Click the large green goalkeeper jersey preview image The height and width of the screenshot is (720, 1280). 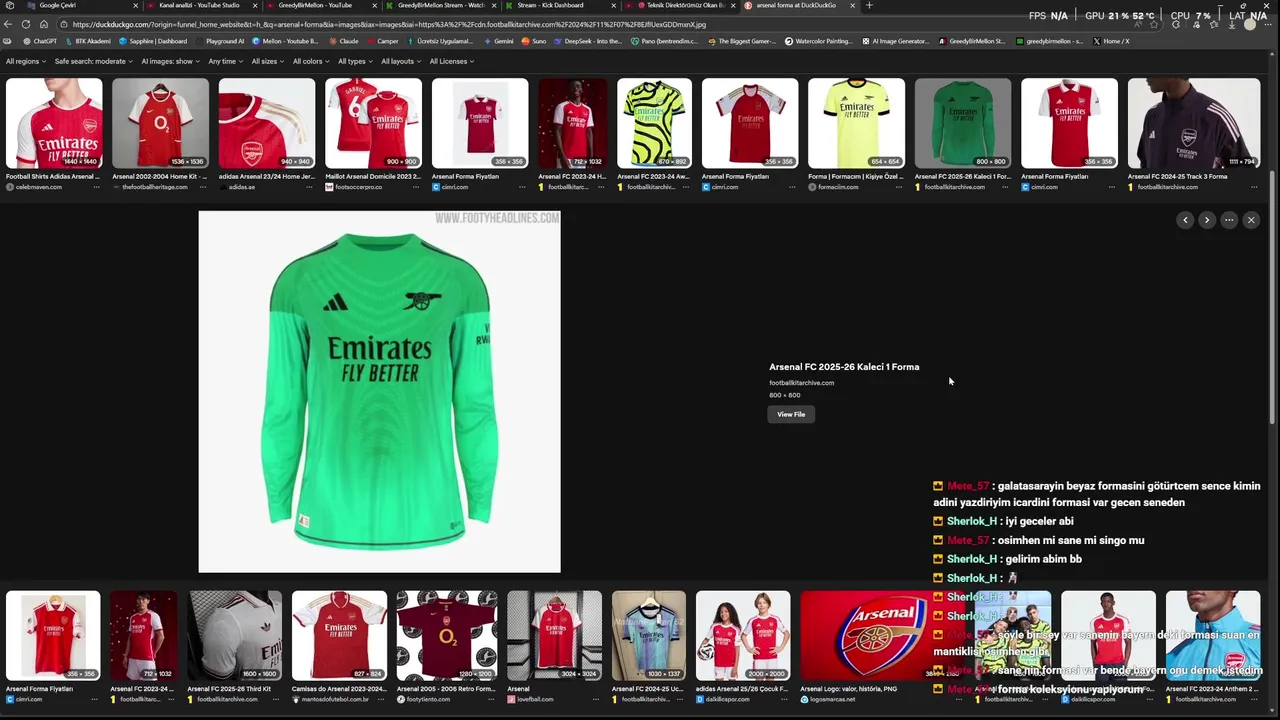[x=380, y=392]
